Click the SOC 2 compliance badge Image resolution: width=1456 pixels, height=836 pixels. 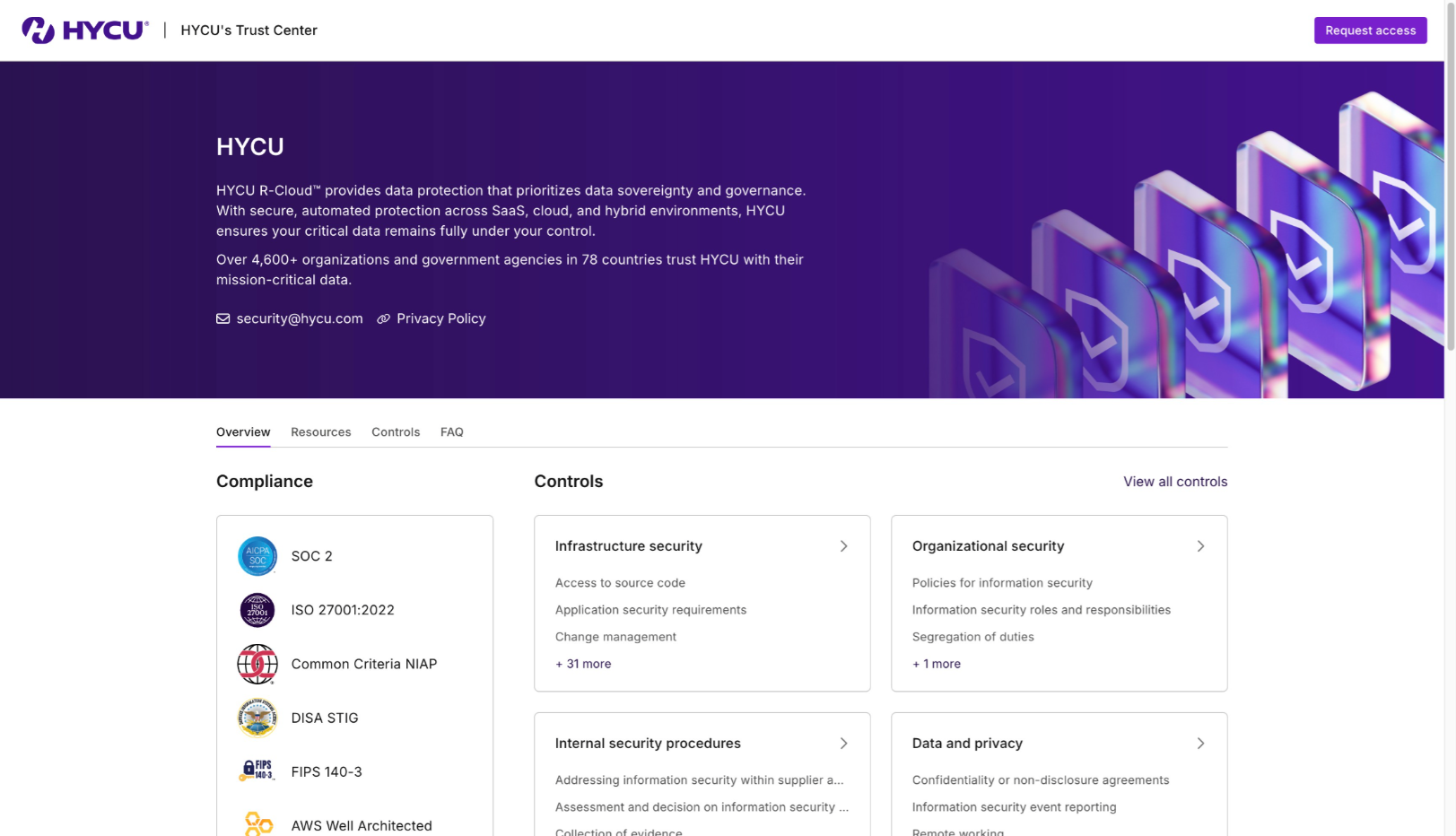pyautogui.click(x=257, y=556)
